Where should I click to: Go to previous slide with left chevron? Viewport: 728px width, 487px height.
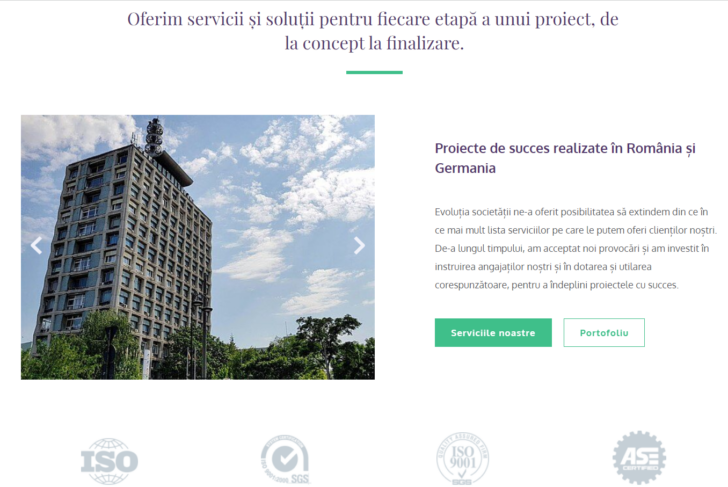36,246
